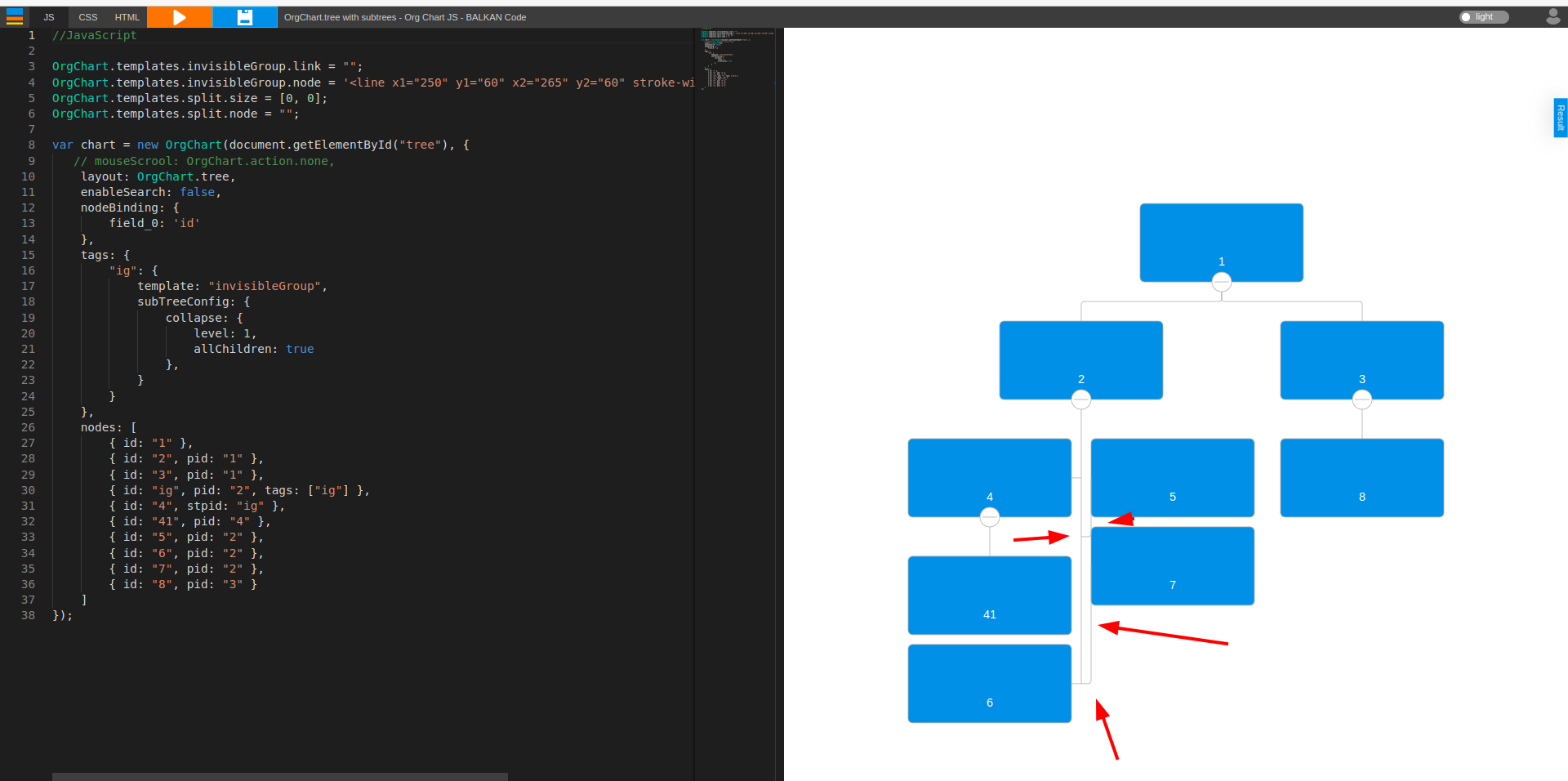Toggle the light/dark theme switch
Viewport: 1568px width, 781px height.
point(1483,16)
